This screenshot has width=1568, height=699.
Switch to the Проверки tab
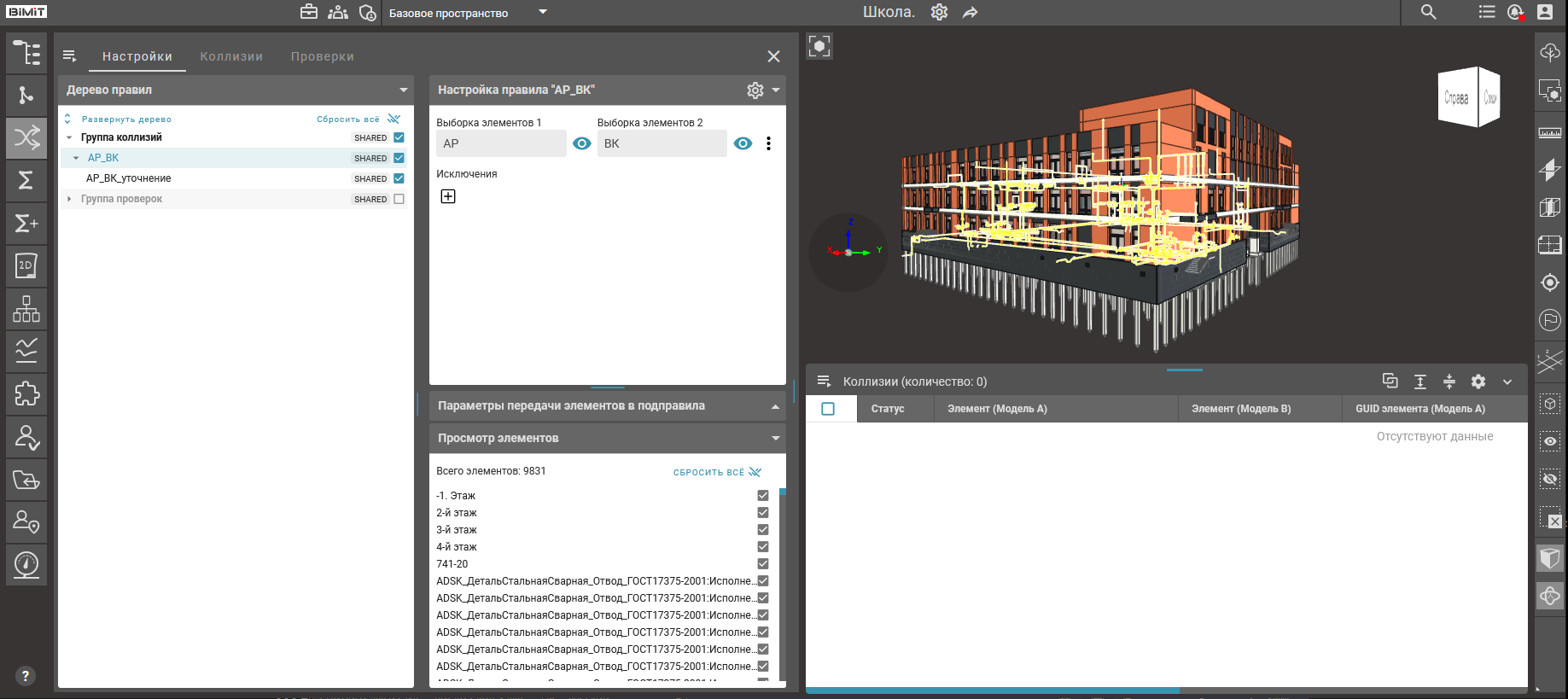(322, 56)
